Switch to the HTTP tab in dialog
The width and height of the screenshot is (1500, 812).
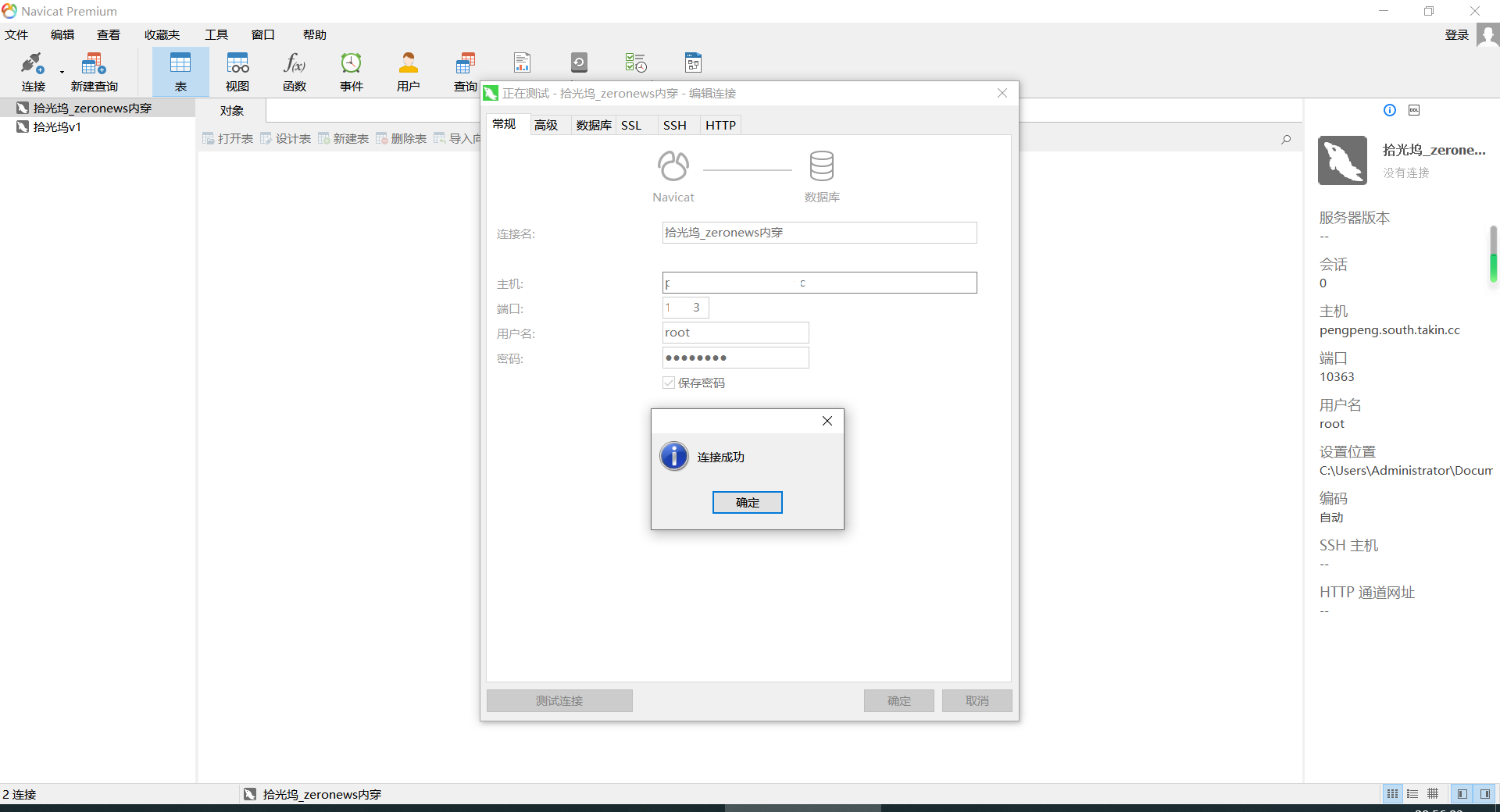tap(720, 125)
